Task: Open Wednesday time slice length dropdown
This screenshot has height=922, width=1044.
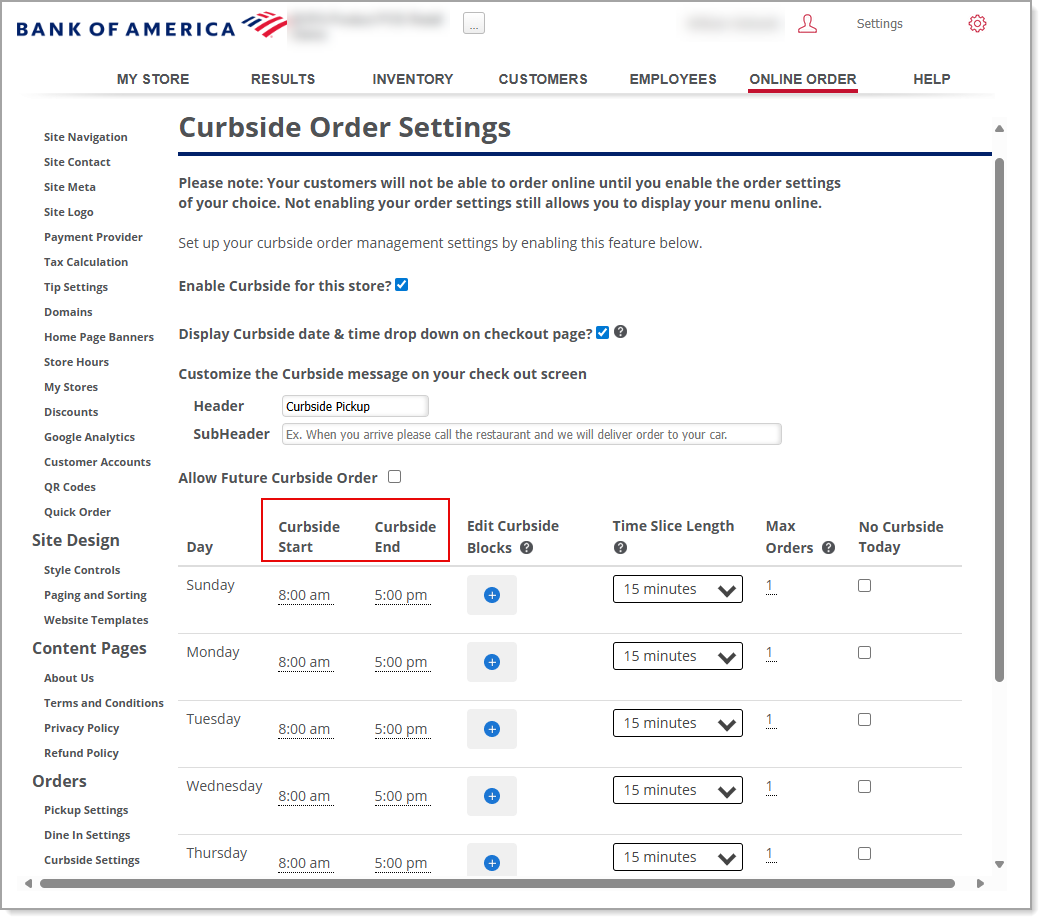Action: click(x=677, y=791)
